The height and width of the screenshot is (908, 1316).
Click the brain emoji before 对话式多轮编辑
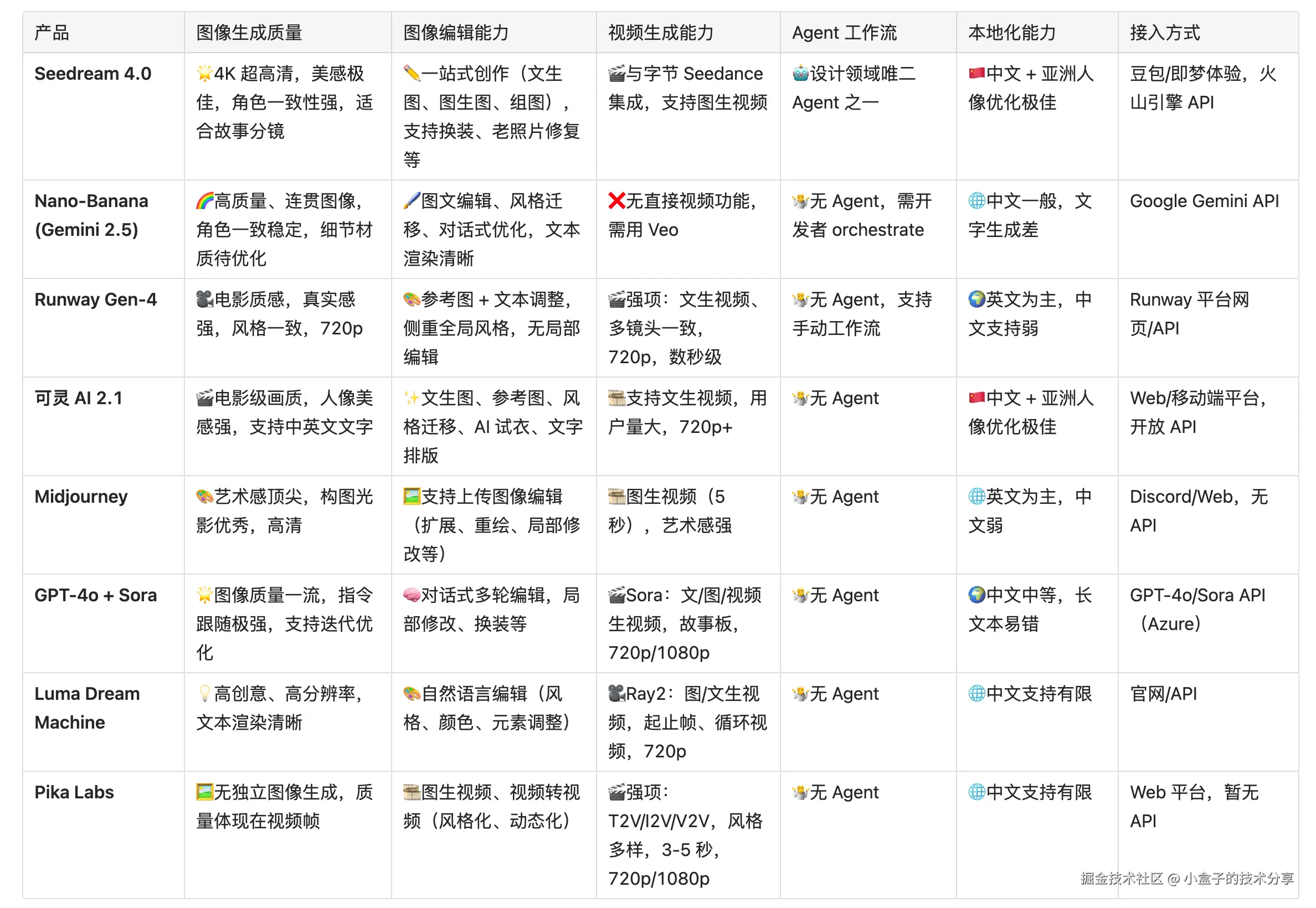(412, 595)
